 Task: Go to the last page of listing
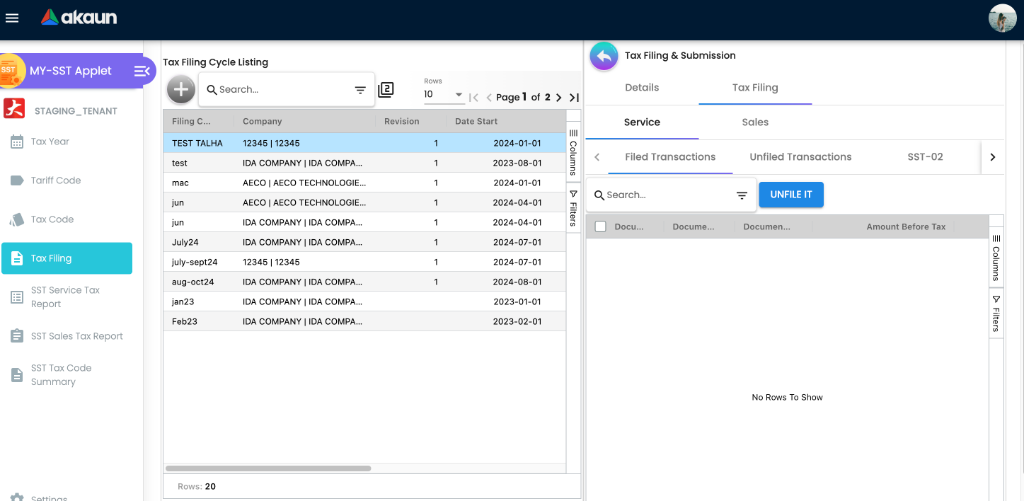(574, 97)
